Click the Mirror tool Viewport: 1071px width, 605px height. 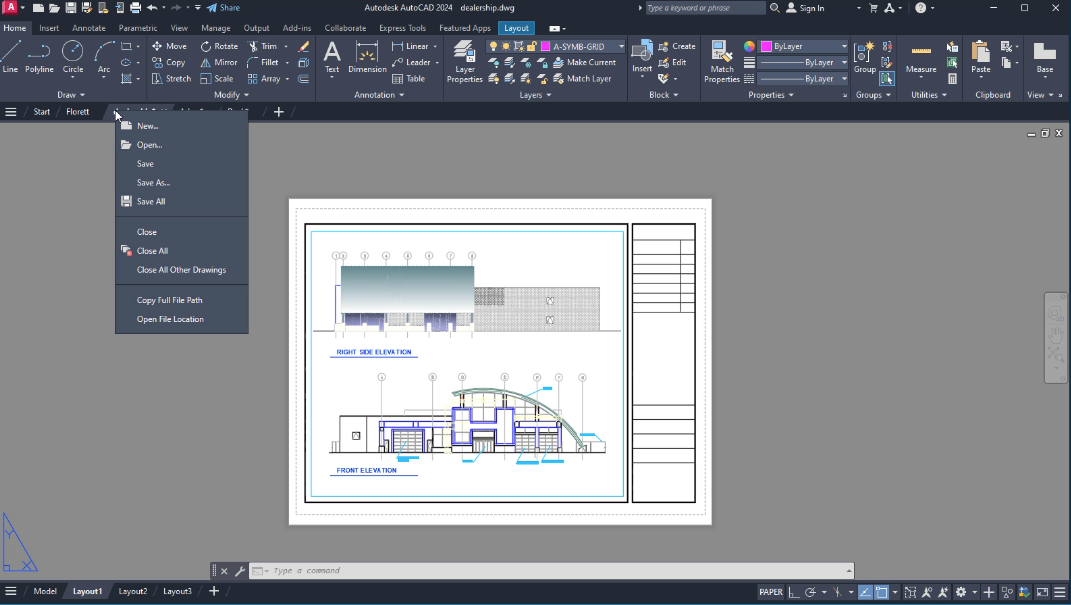(x=219, y=62)
